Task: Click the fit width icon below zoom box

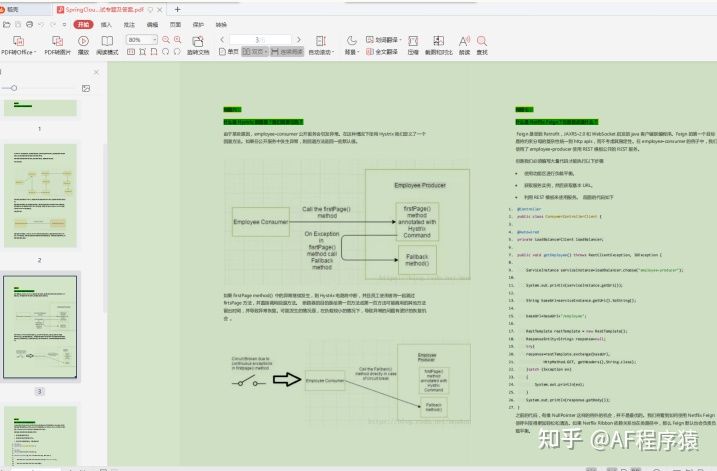Action: (x=154, y=52)
